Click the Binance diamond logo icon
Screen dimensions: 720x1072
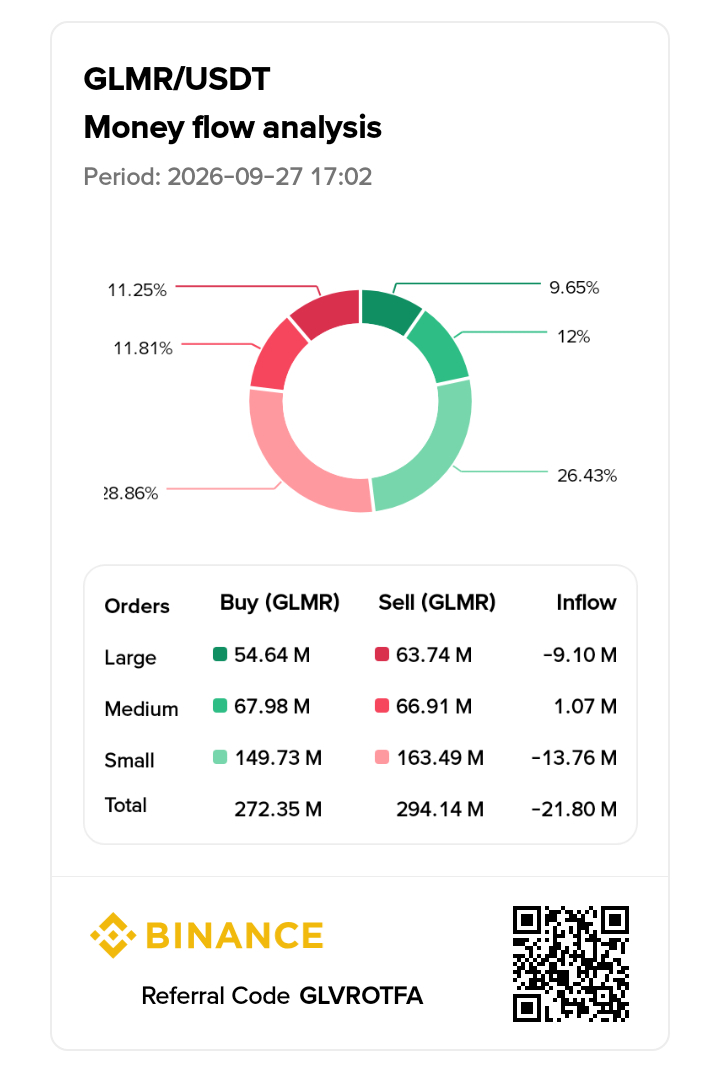tap(113, 935)
